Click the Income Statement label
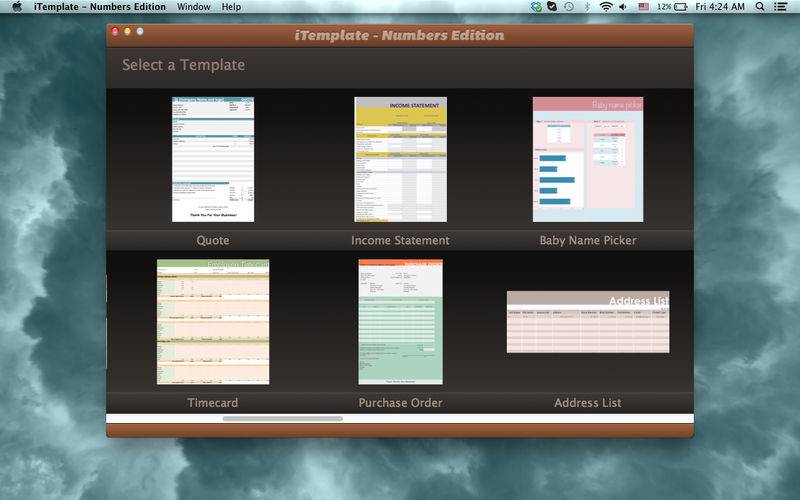800x500 pixels. [x=401, y=240]
